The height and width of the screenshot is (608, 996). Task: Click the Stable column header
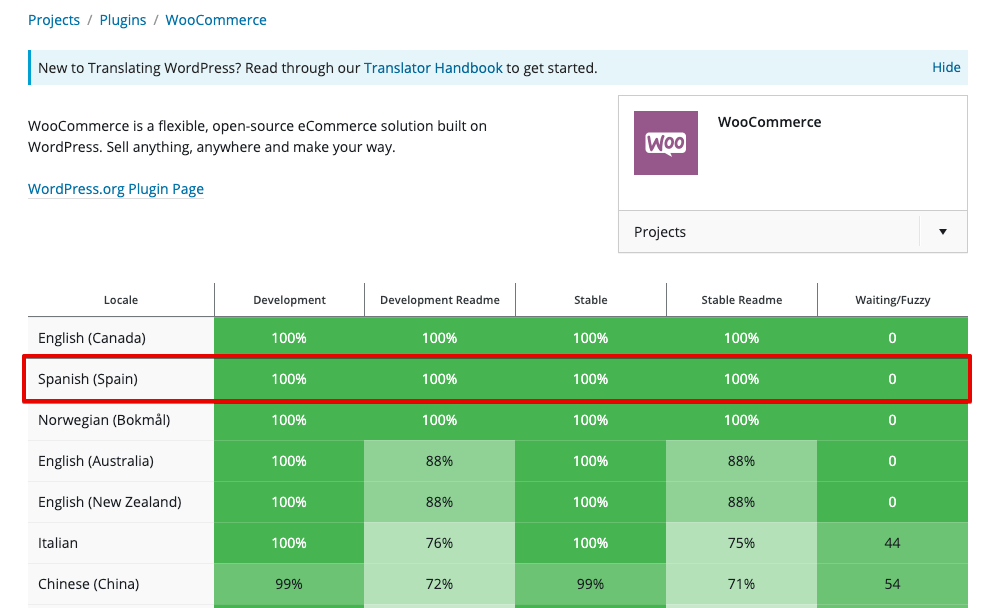pos(591,300)
